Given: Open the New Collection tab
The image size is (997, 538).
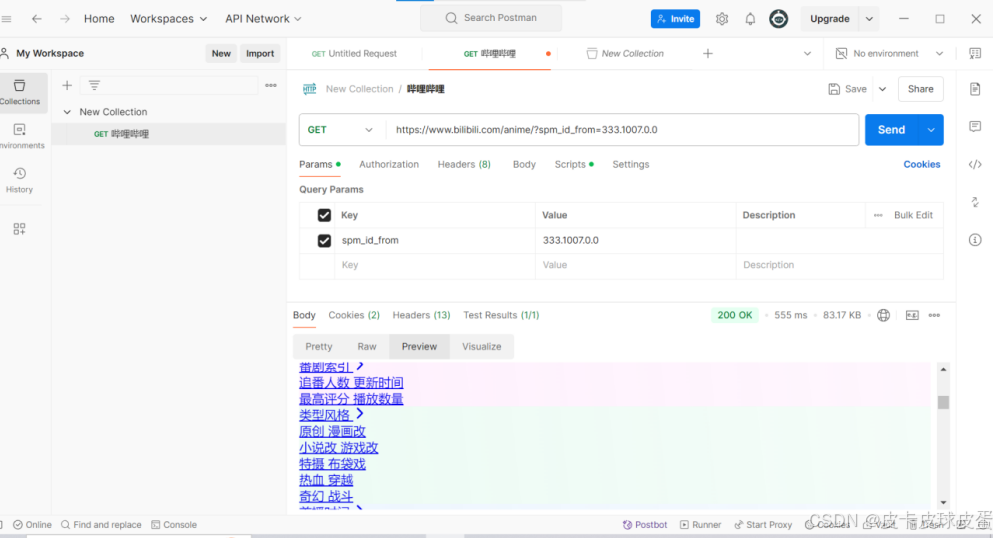Looking at the screenshot, I should [625, 53].
